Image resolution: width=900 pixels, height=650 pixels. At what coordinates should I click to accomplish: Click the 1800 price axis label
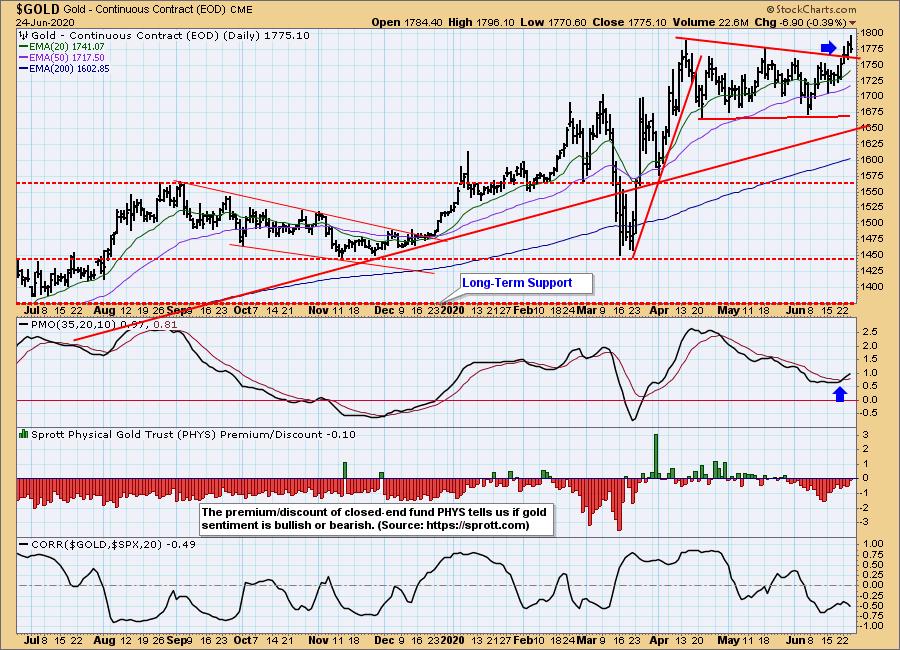(x=871, y=33)
